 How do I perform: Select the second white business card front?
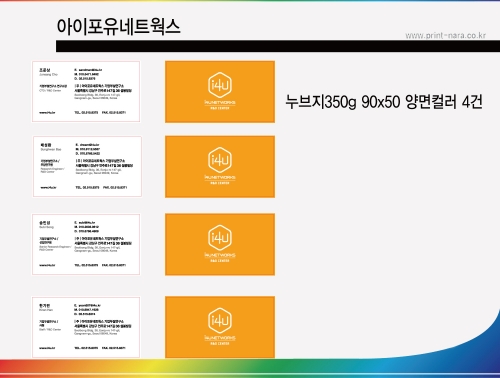click(x=87, y=166)
